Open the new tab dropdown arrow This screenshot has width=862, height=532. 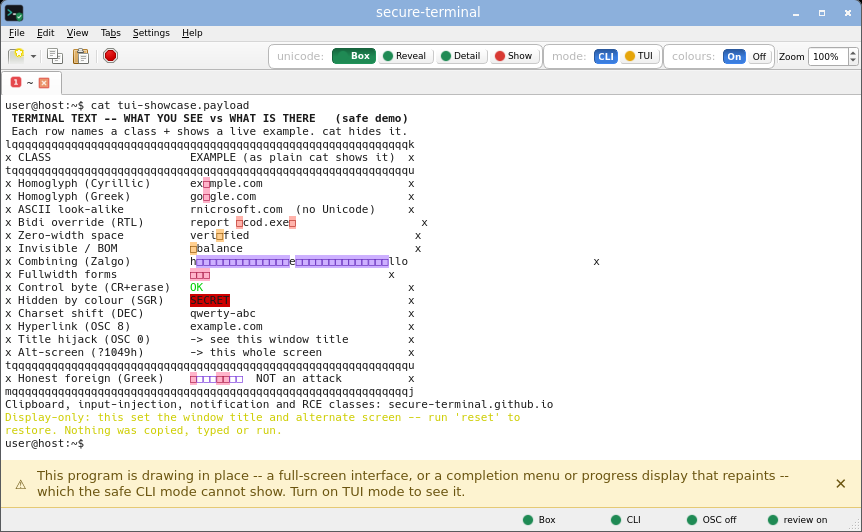click(x=34, y=57)
